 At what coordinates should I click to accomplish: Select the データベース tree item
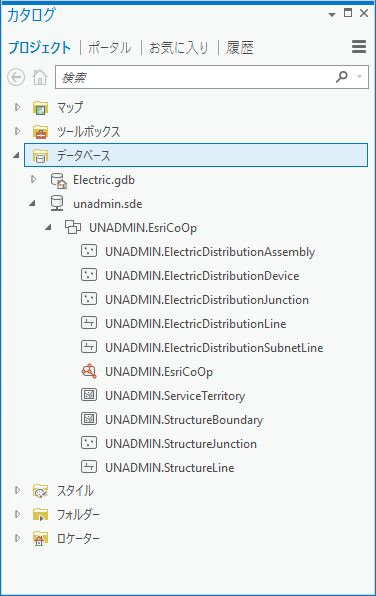[196, 155]
